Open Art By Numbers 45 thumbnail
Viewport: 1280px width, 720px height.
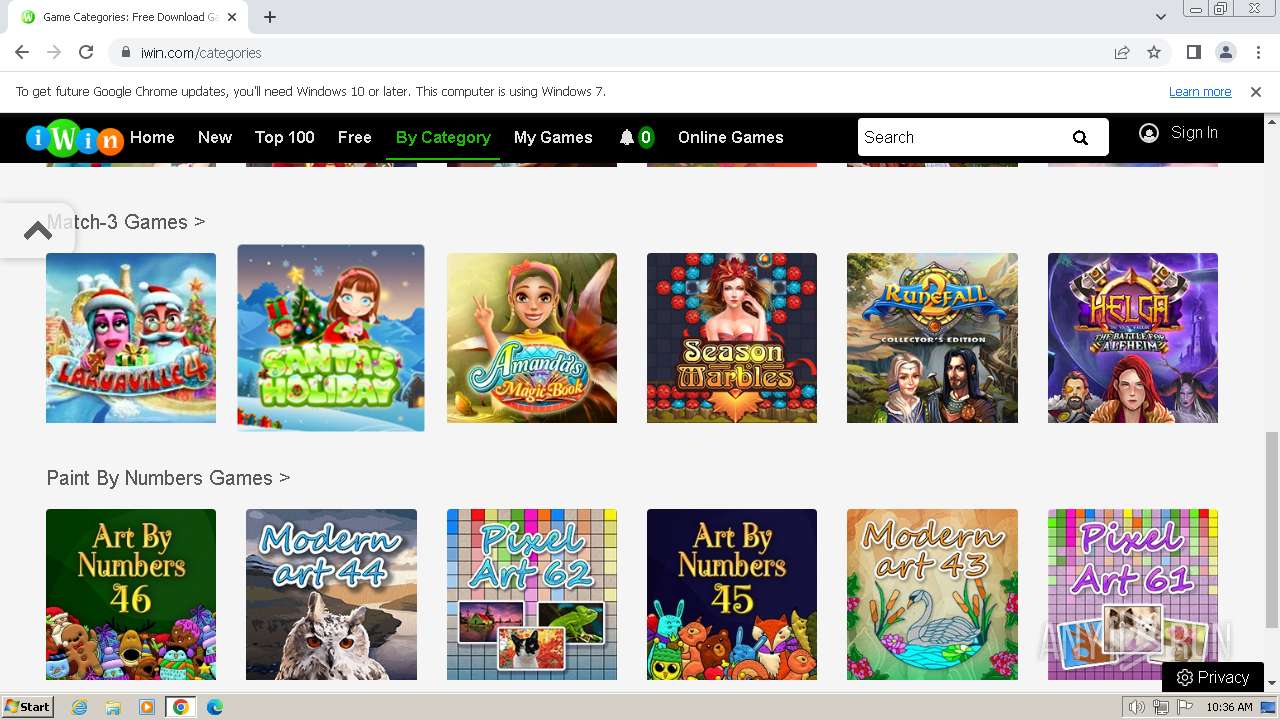[x=732, y=594]
